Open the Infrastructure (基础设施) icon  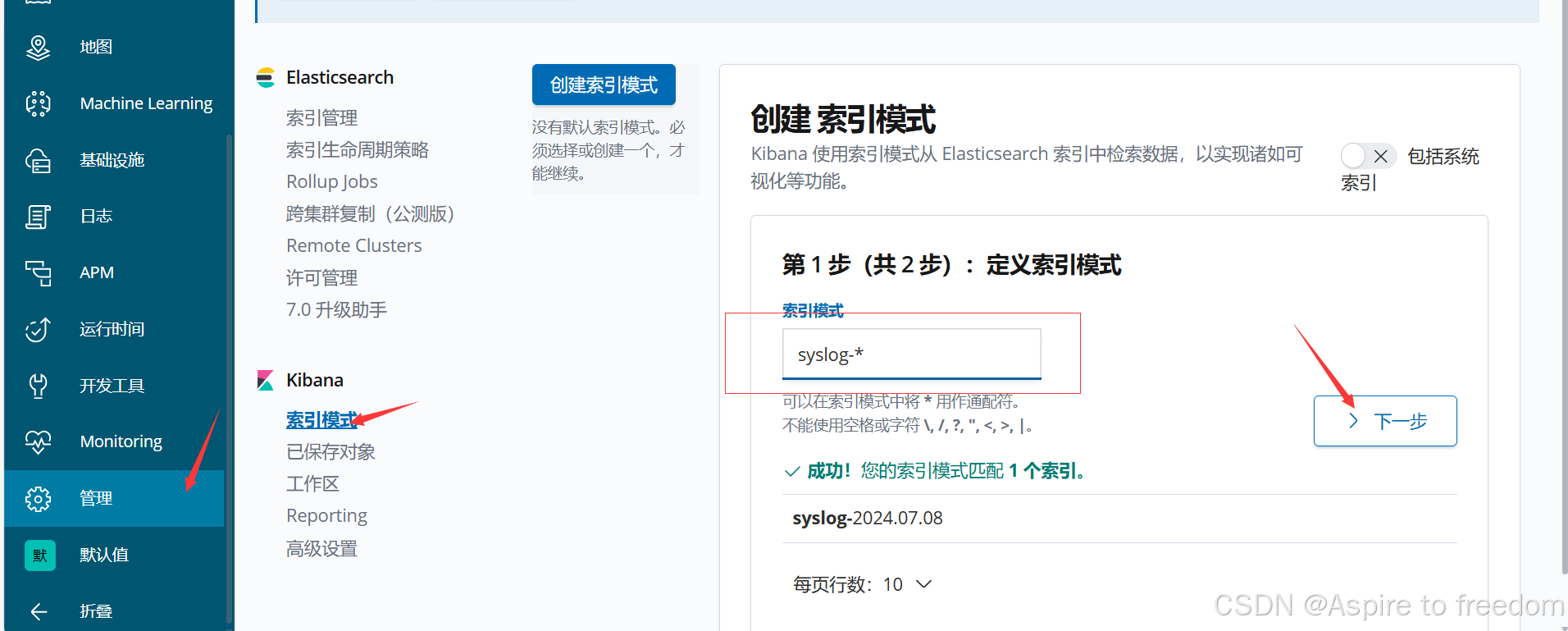[x=38, y=160]
